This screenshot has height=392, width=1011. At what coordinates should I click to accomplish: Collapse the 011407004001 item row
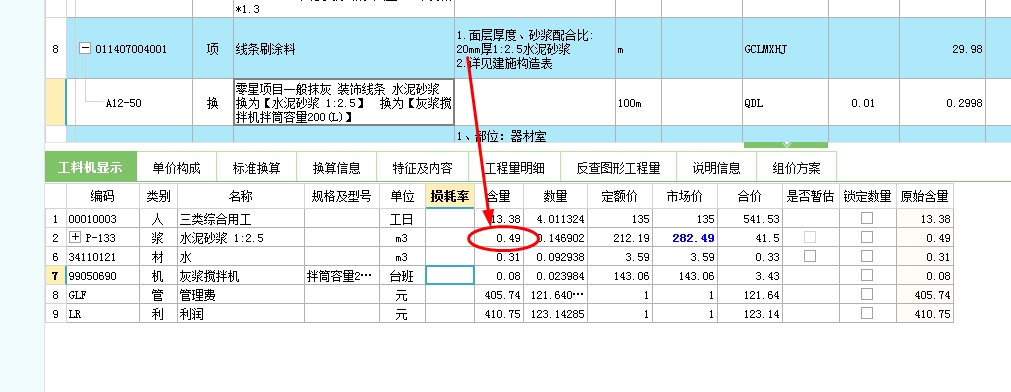click(84, 48)
